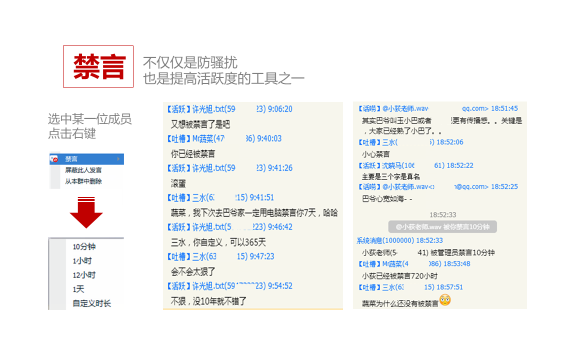This screenshot has width=570, height=360.
Task: Open sender 三水 at 9:47:23
Action: pos(220,256)
